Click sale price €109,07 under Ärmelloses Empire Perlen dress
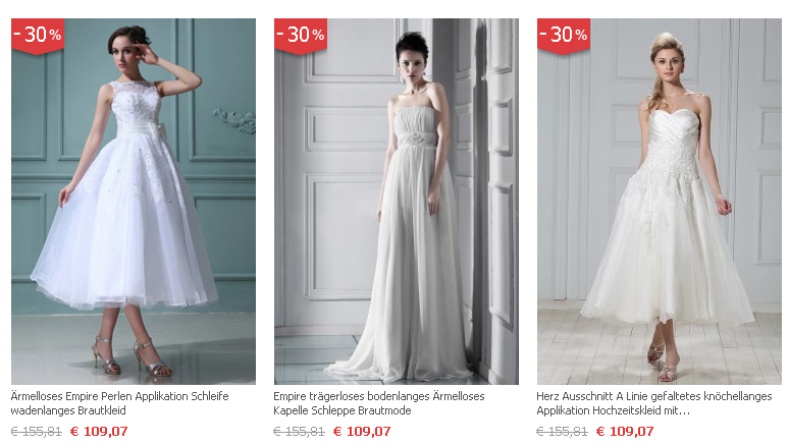Screen dimensions: 789x444 point(99,431)
